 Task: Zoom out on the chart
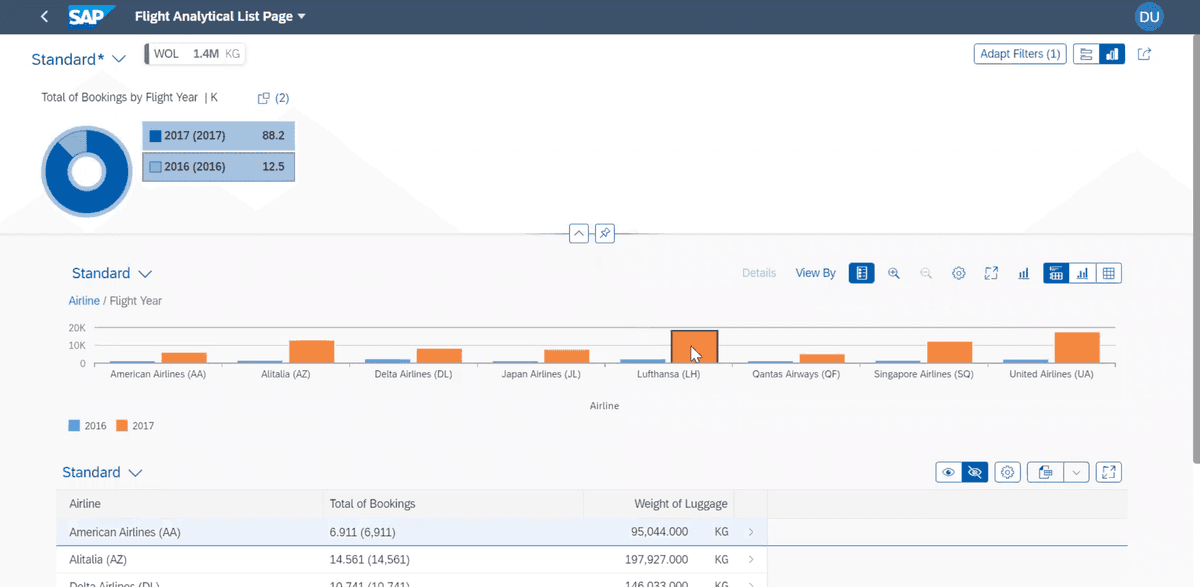(x=926, y=273)
